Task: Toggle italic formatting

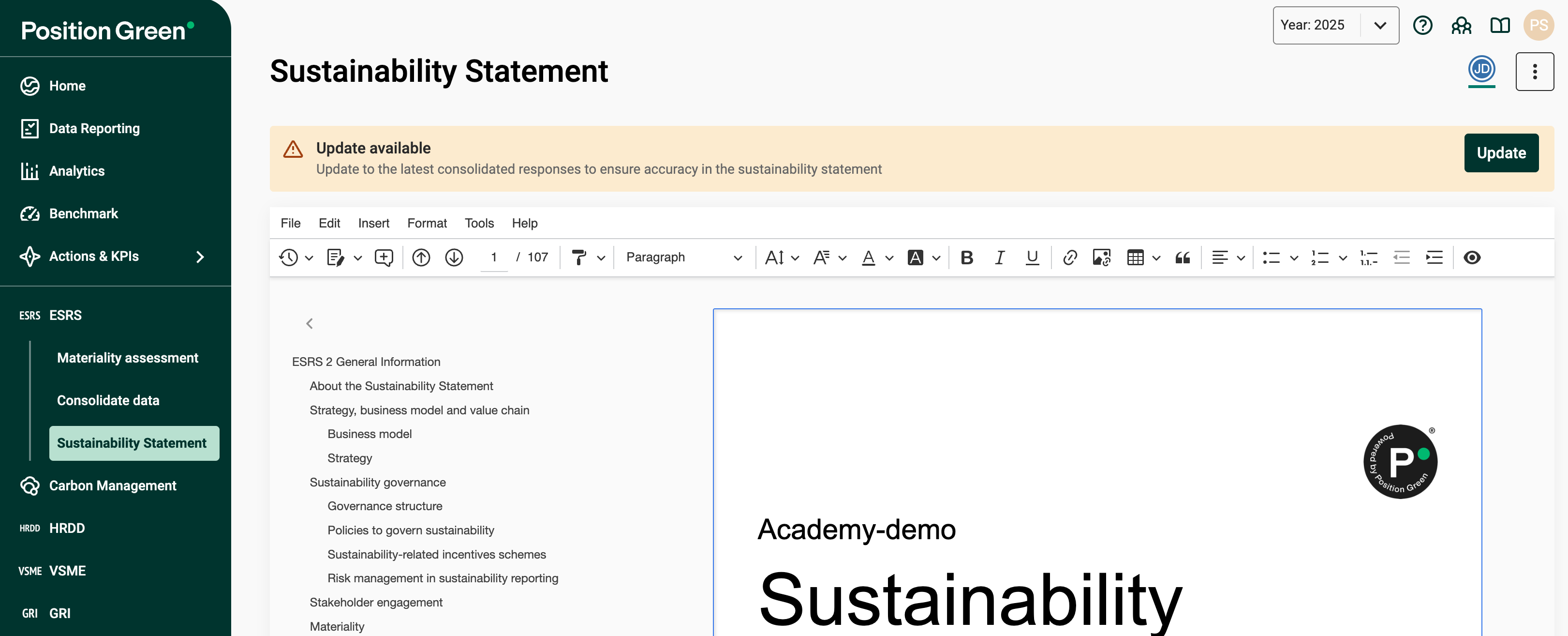Action: pos(999,257)
